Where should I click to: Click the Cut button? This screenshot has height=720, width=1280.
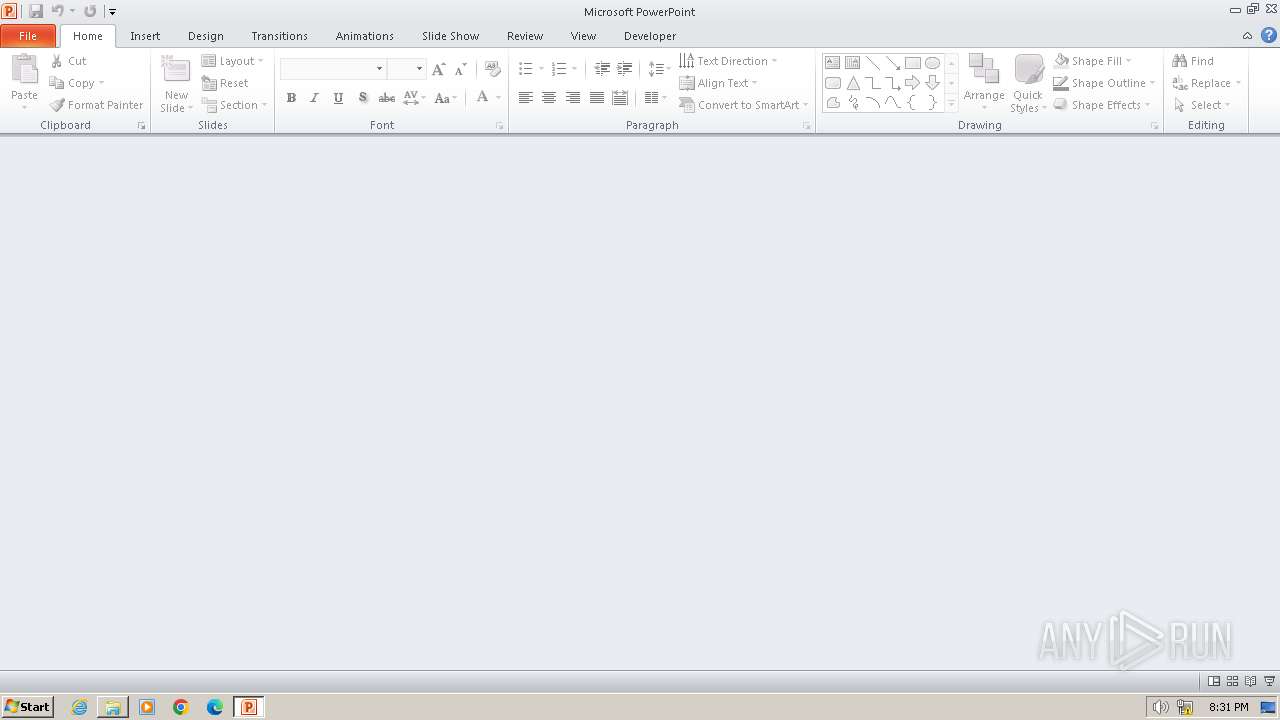pyautogui.click(x=69, y=61)
